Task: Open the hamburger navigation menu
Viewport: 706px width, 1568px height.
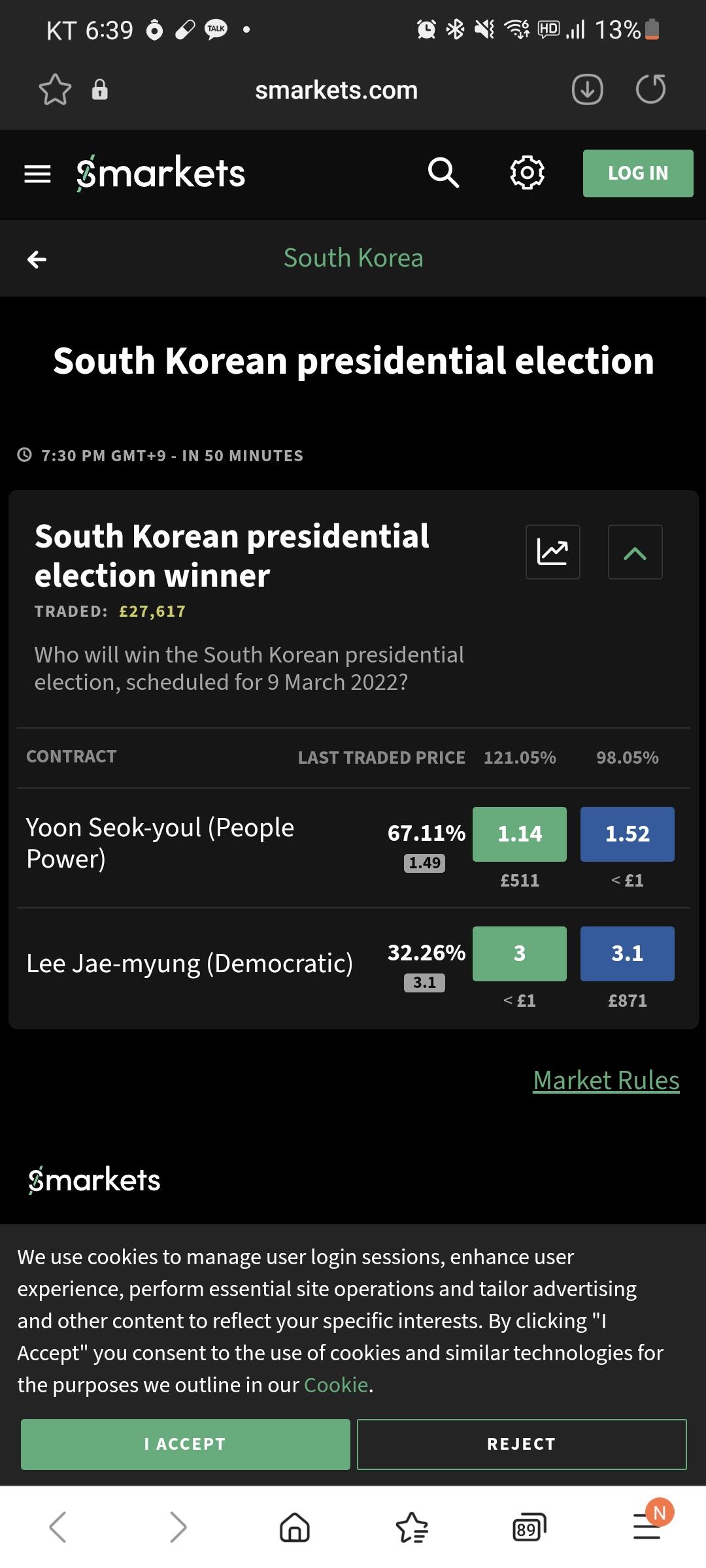Action: pyautogui.click(x=37, y=174)
